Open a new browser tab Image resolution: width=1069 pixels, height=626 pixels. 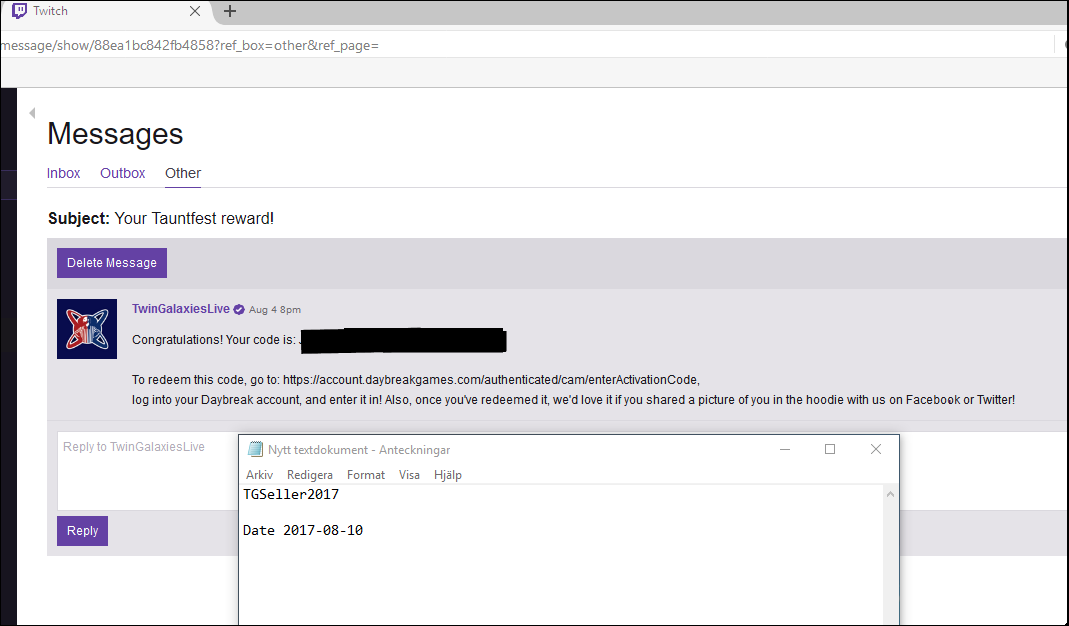[230, 11]
